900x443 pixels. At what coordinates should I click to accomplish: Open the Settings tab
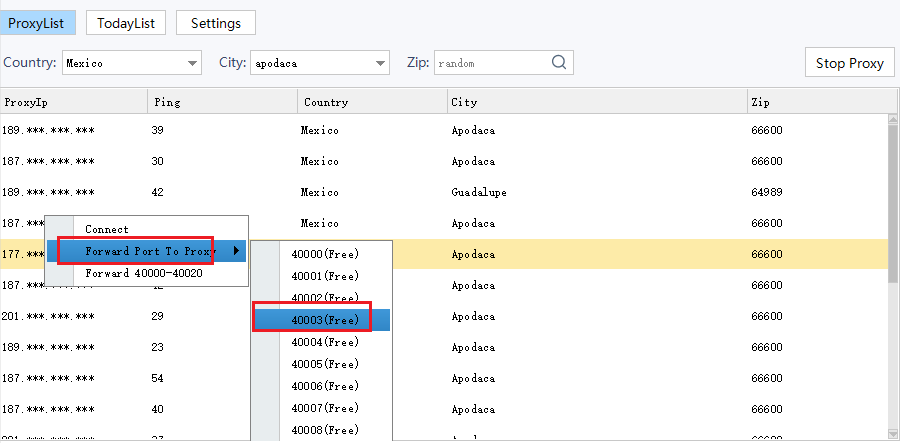pos(215,22)
